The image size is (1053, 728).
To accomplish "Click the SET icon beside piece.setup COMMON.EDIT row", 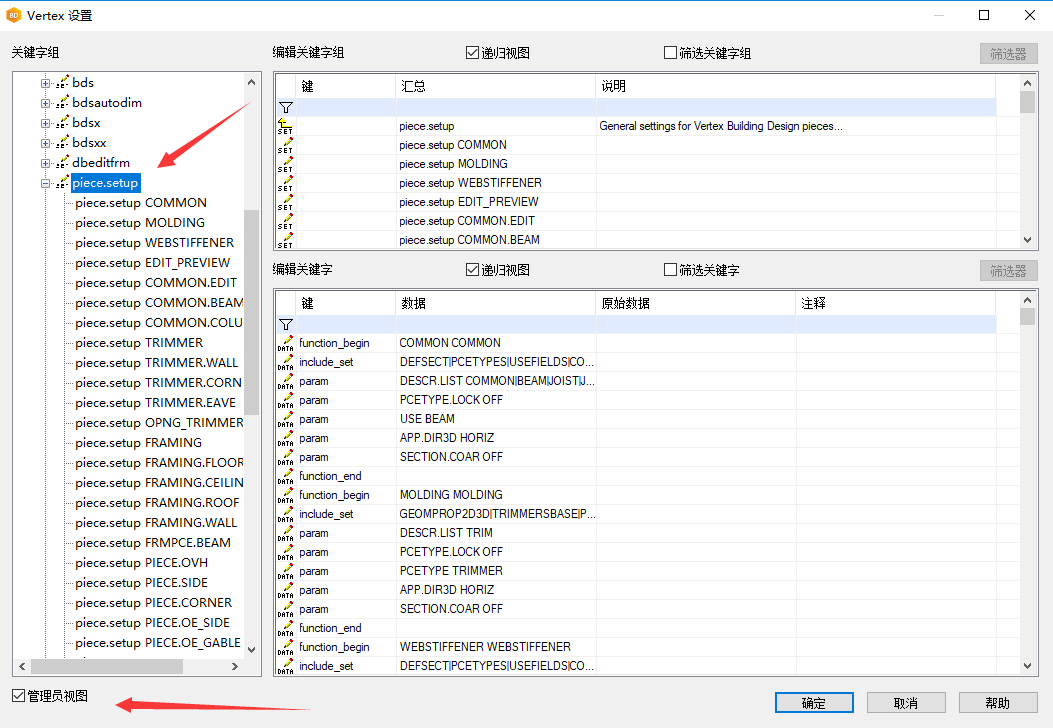I will (285, 221).
